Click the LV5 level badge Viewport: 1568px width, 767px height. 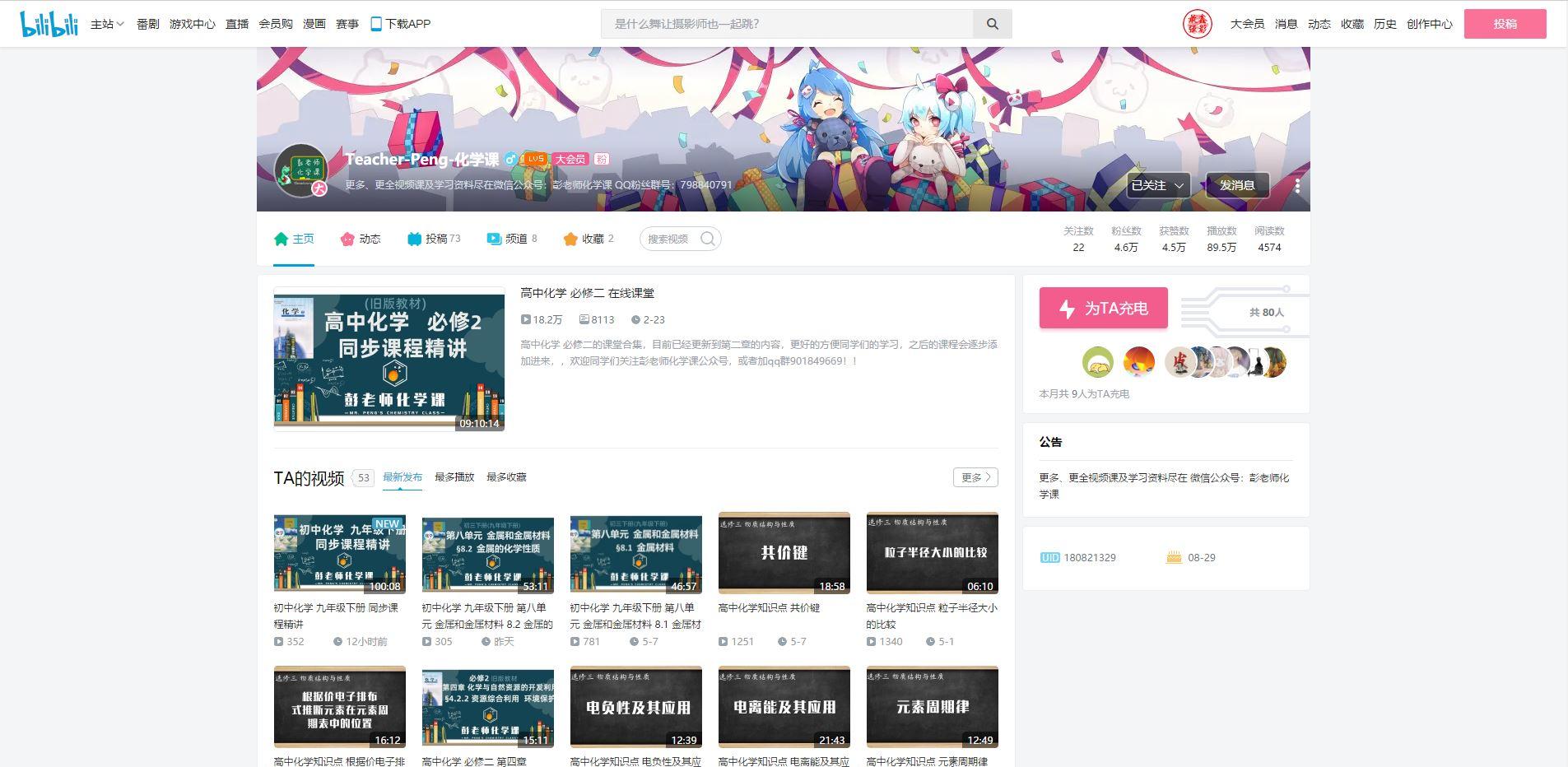coord(535,159)
